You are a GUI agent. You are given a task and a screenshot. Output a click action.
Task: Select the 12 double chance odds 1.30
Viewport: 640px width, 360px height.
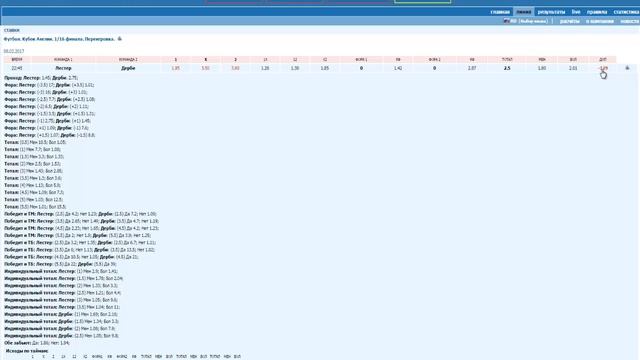(295, 68)
